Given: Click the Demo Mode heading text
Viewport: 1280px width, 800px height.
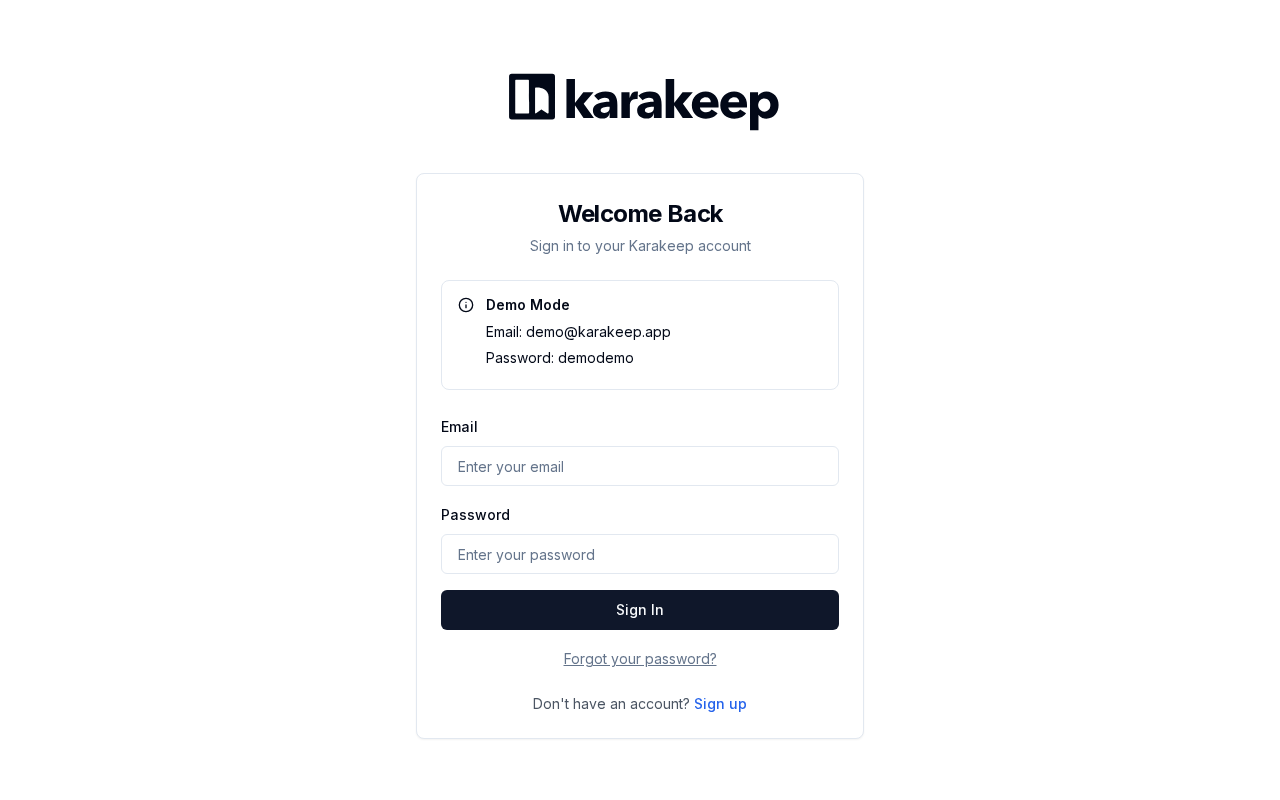Looking at the screenshot, I should pos(528,305).
